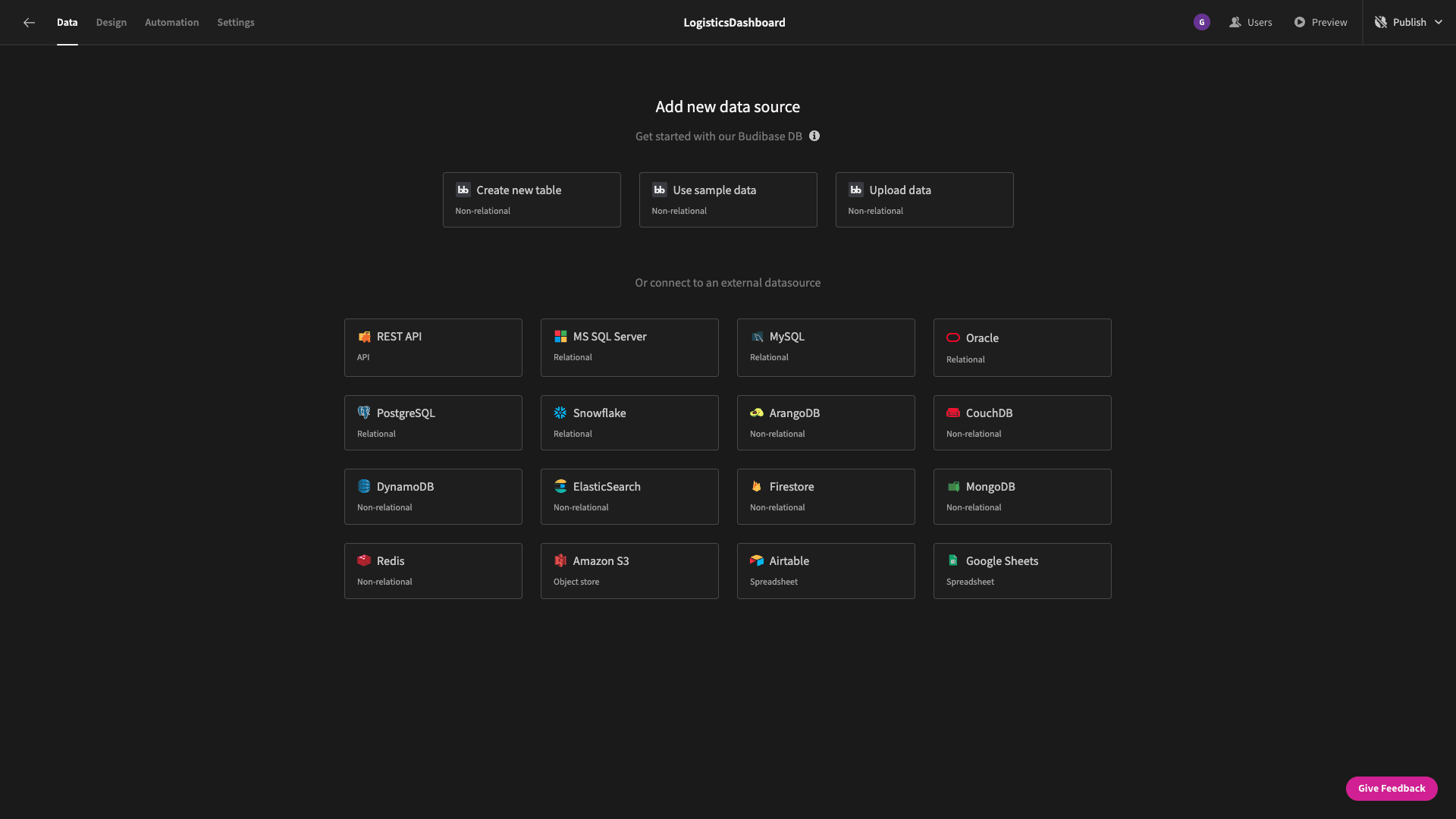Click the Create new table option
The width and height of the screenshot is (1456, 819).
(531, 199)
